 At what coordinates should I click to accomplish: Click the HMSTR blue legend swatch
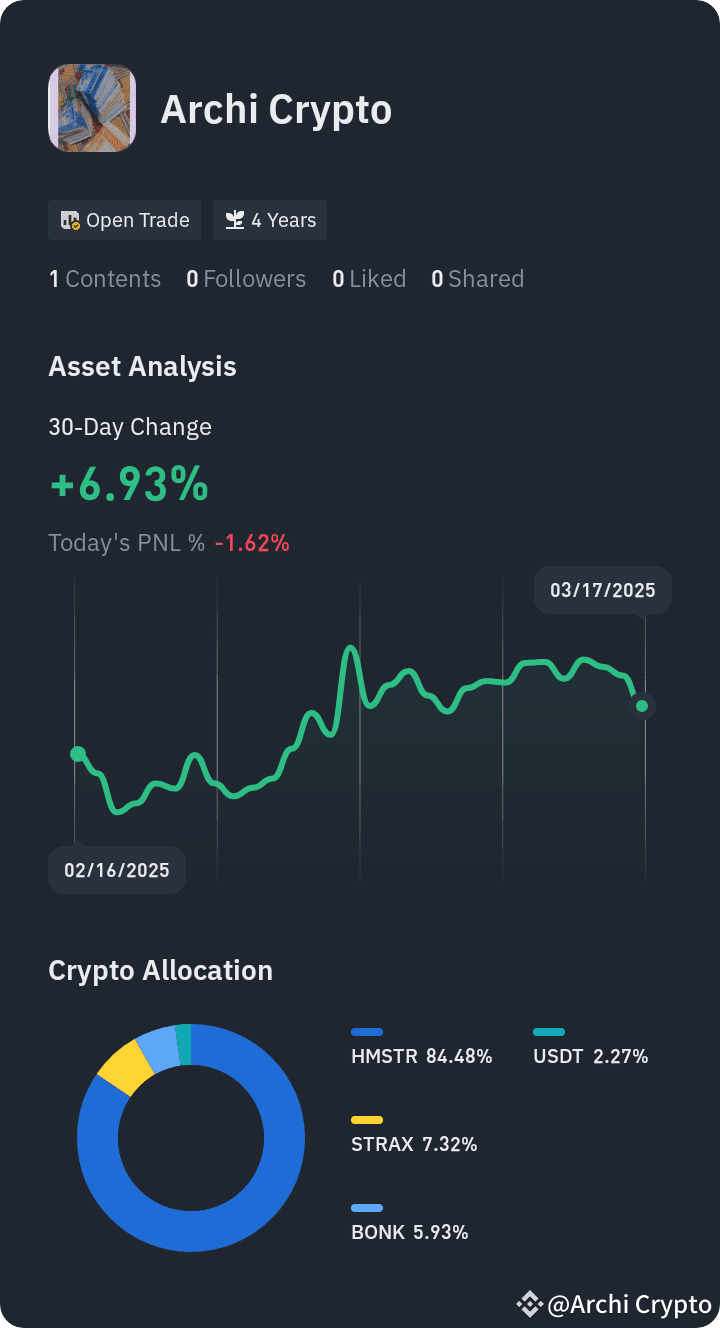367,1032
